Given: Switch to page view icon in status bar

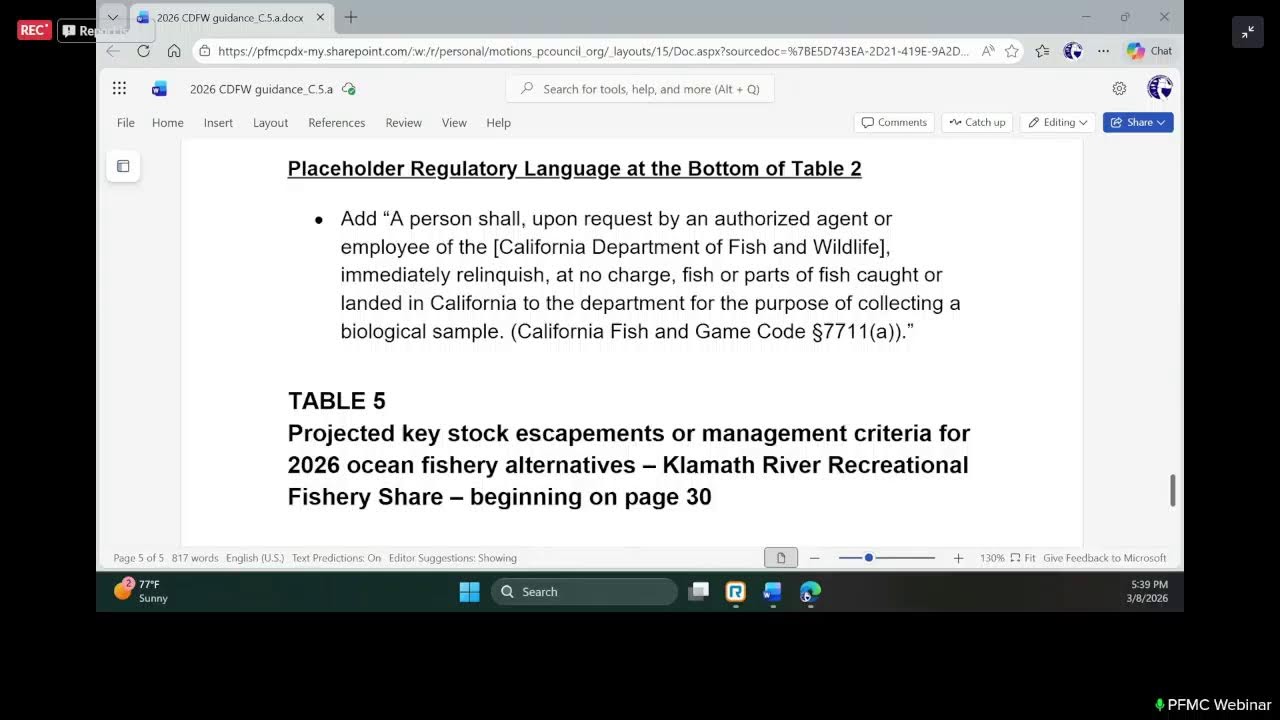Looking at the screenshot, I should click(x=781, y=558).
